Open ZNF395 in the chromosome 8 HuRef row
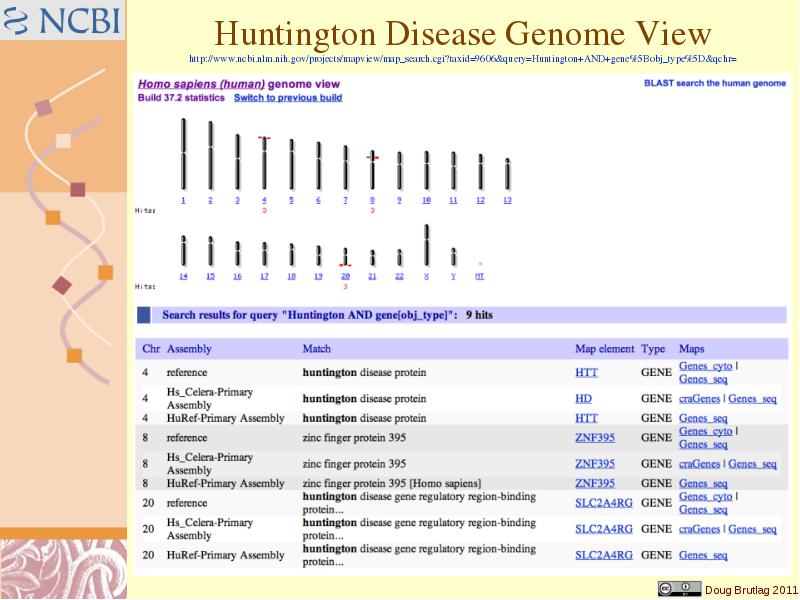 point(595,483)
